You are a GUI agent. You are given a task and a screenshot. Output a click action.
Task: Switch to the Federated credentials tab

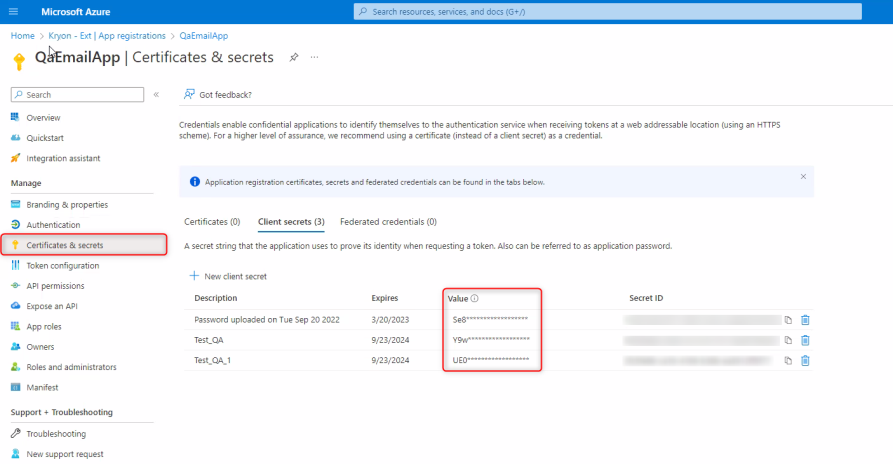pyautogui.click(x=388, y=221)
